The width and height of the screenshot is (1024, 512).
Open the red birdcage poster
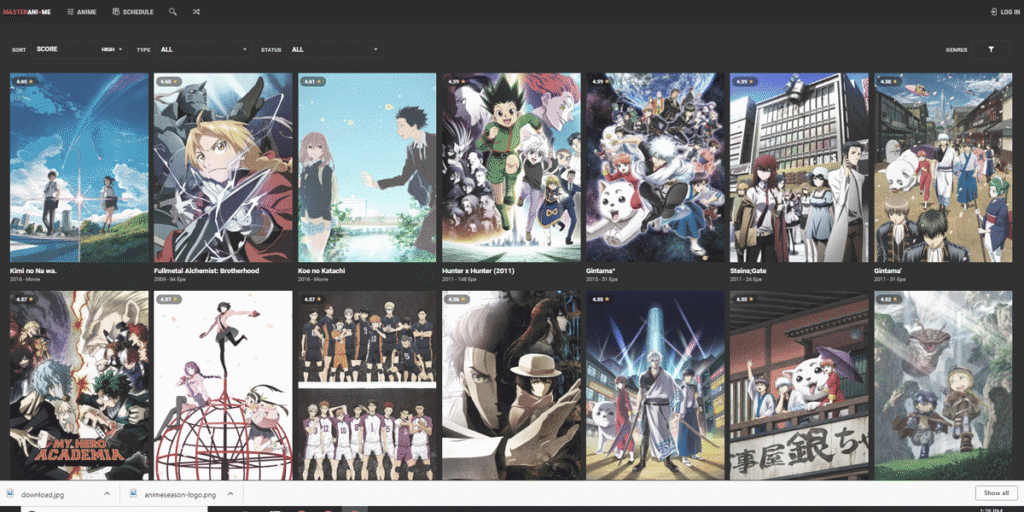[223, 385]
